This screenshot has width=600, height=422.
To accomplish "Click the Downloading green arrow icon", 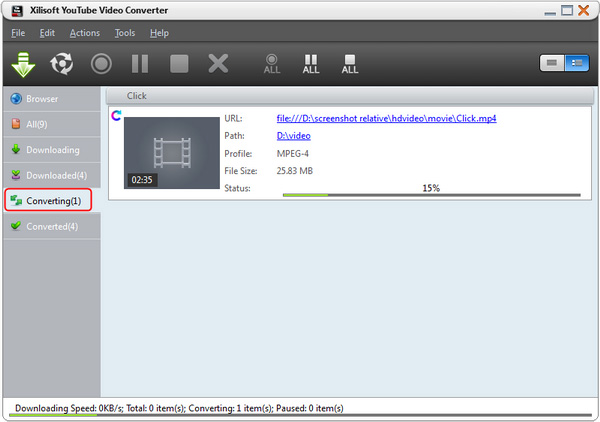I will (x=16, y=149).
